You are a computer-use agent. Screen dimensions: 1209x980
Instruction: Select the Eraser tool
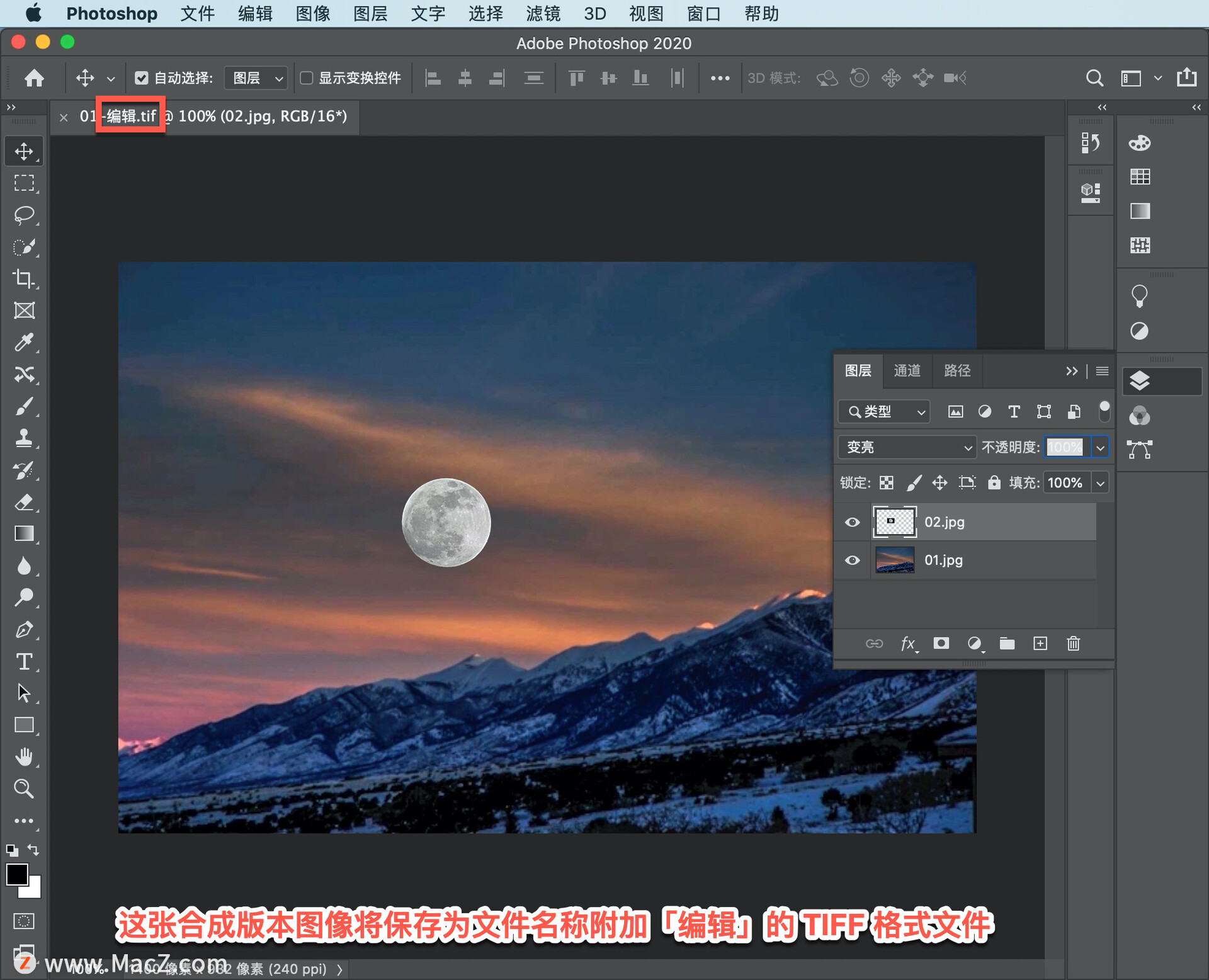[x=24, y=502]
